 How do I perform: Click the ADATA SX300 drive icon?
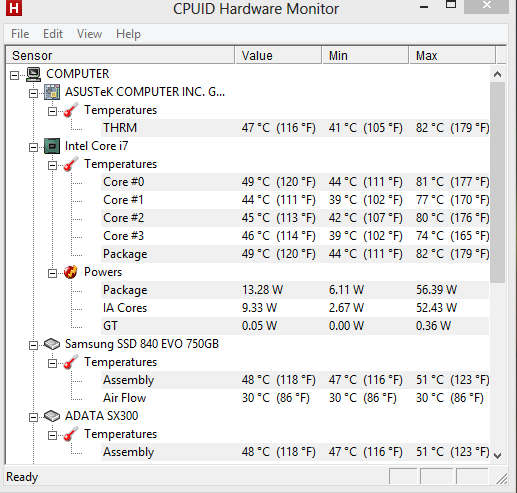pyautogui.click(x=52, y=416)
